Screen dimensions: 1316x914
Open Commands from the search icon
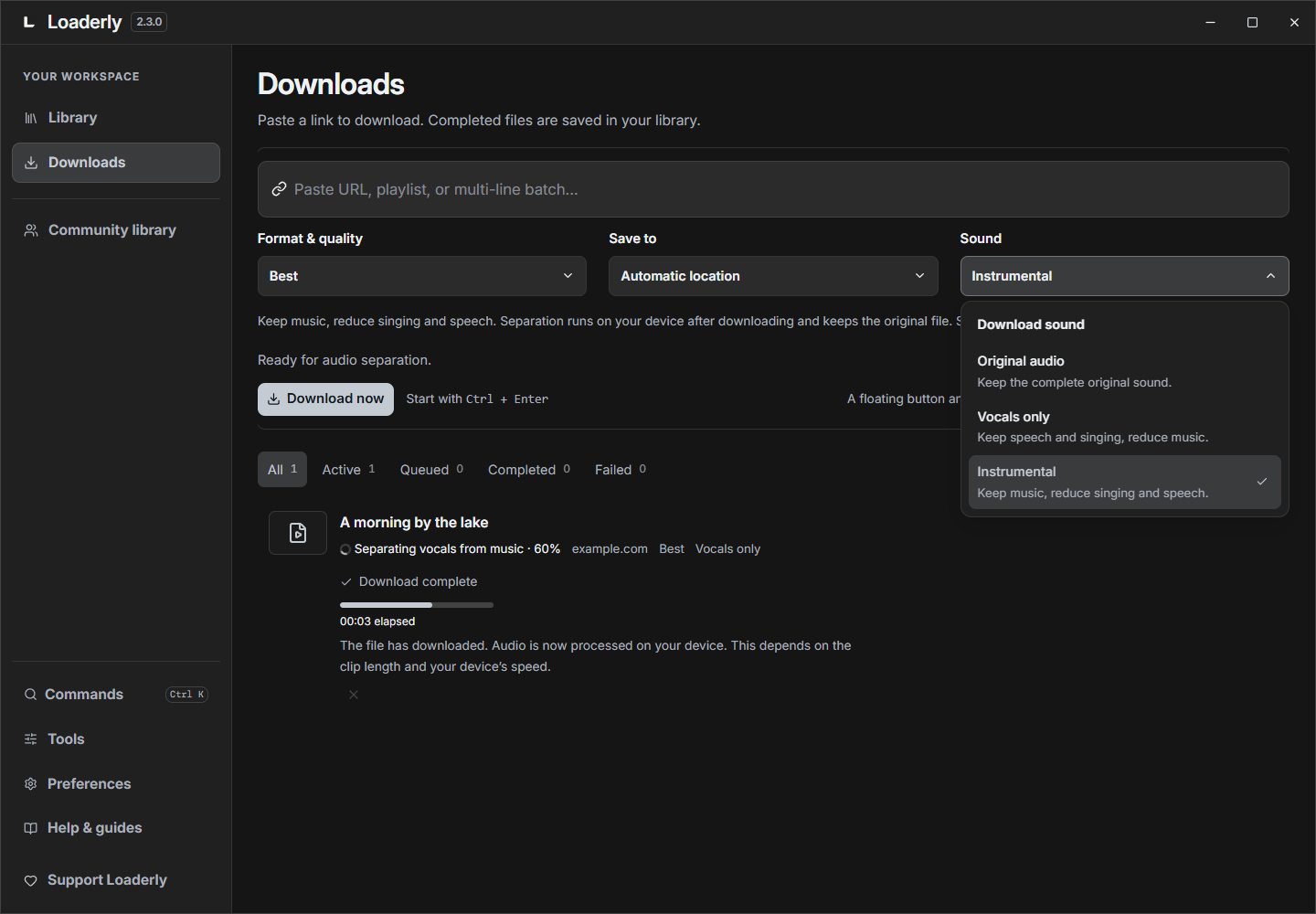point(30,695)
